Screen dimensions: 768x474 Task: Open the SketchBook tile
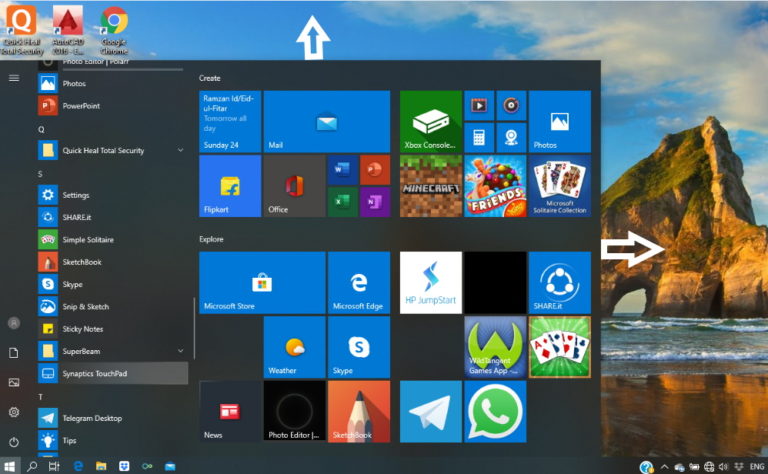click(359, 411)
